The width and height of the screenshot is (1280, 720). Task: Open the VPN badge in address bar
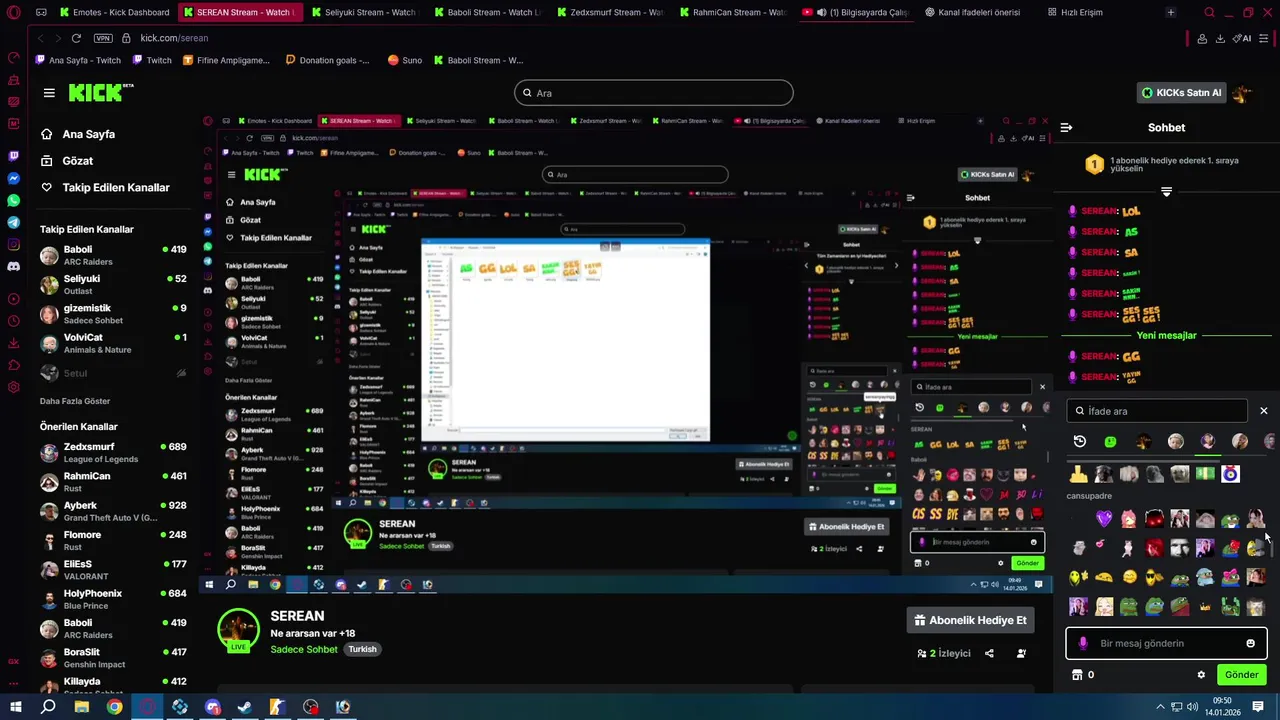103,38
